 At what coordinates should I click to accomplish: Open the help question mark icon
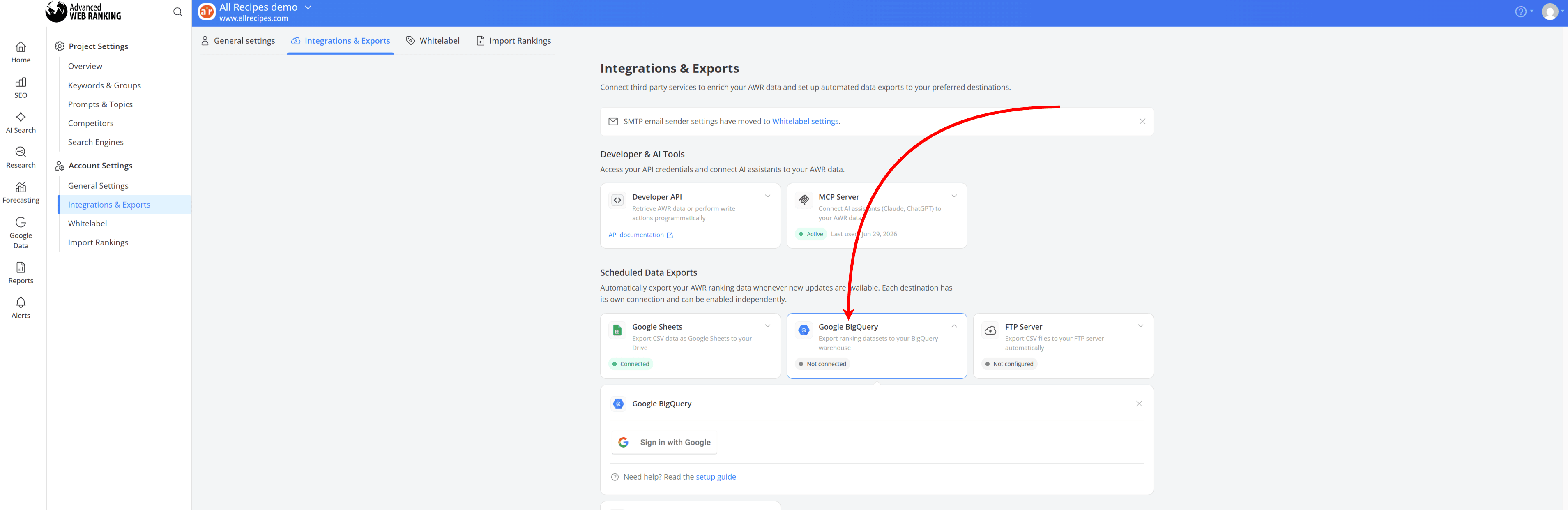point(1520,12)
